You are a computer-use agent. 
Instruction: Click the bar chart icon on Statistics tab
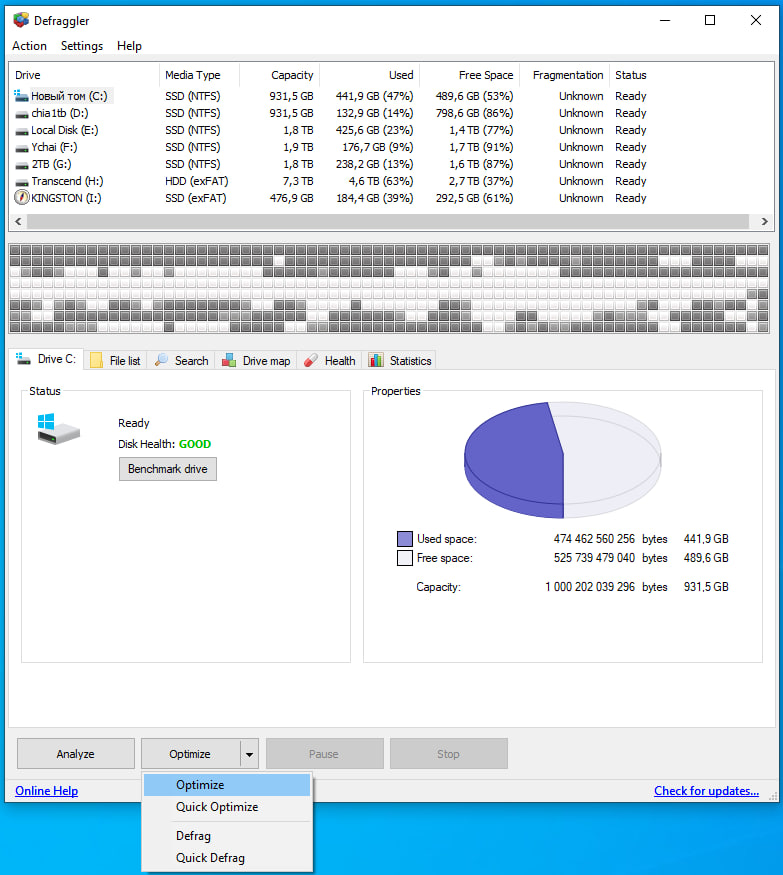click(x=376, y=360)
